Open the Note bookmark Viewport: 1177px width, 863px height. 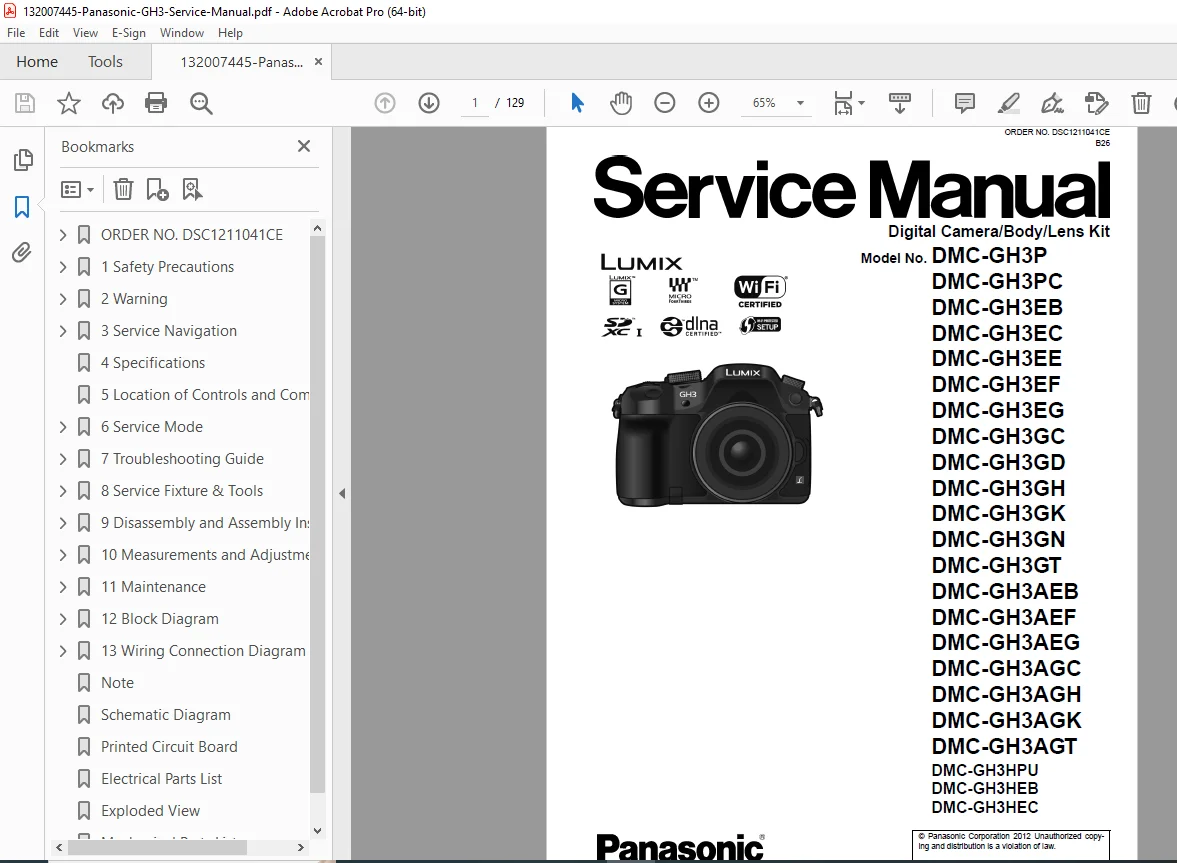[117, 683]
